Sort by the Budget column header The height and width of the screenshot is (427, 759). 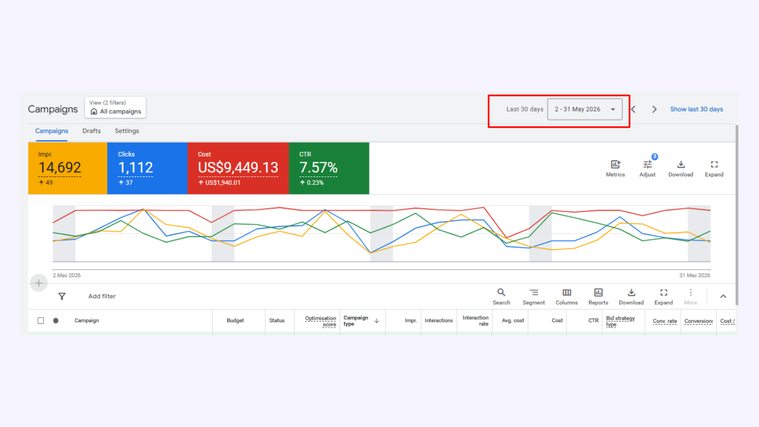[235, 320]
